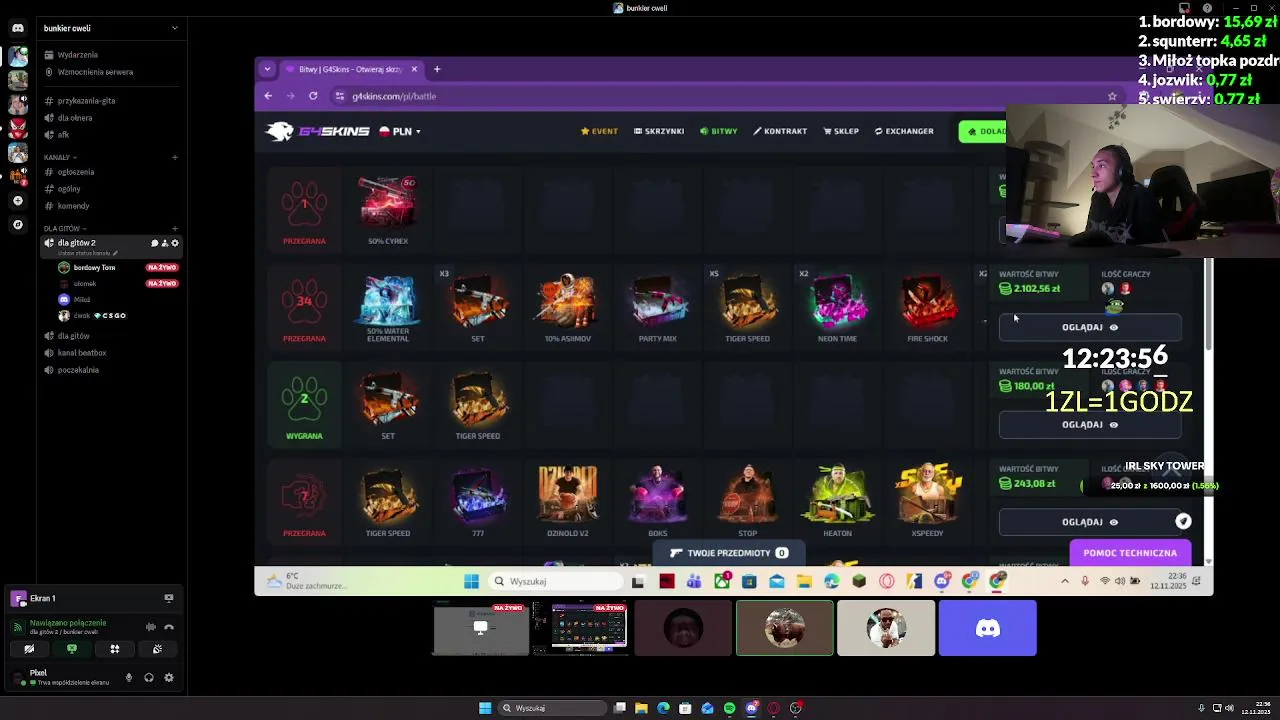
Task: Add a channel to KANAŁY category
Action: coord(175,157)
